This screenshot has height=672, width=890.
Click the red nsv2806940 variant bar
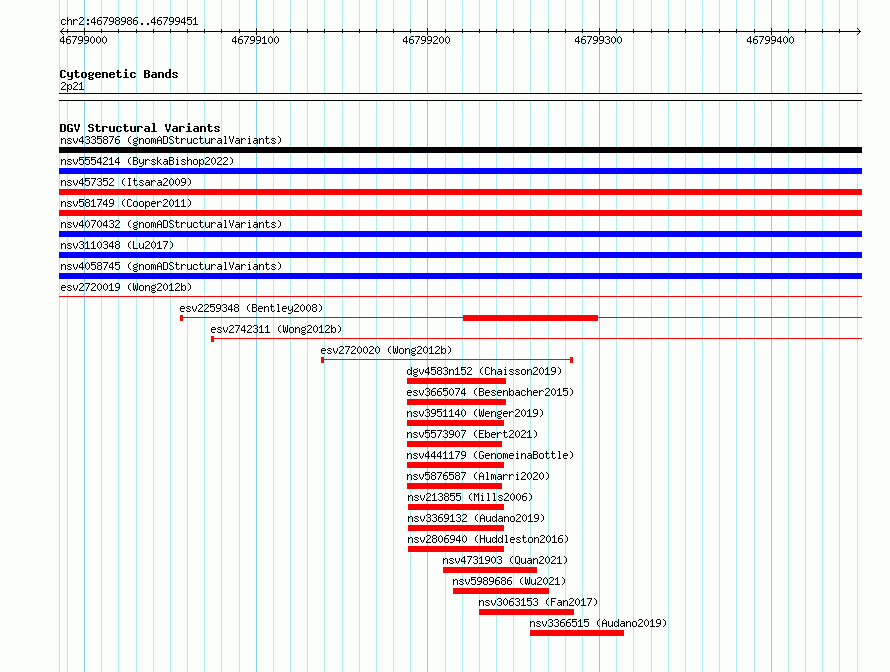pos(456,549)
